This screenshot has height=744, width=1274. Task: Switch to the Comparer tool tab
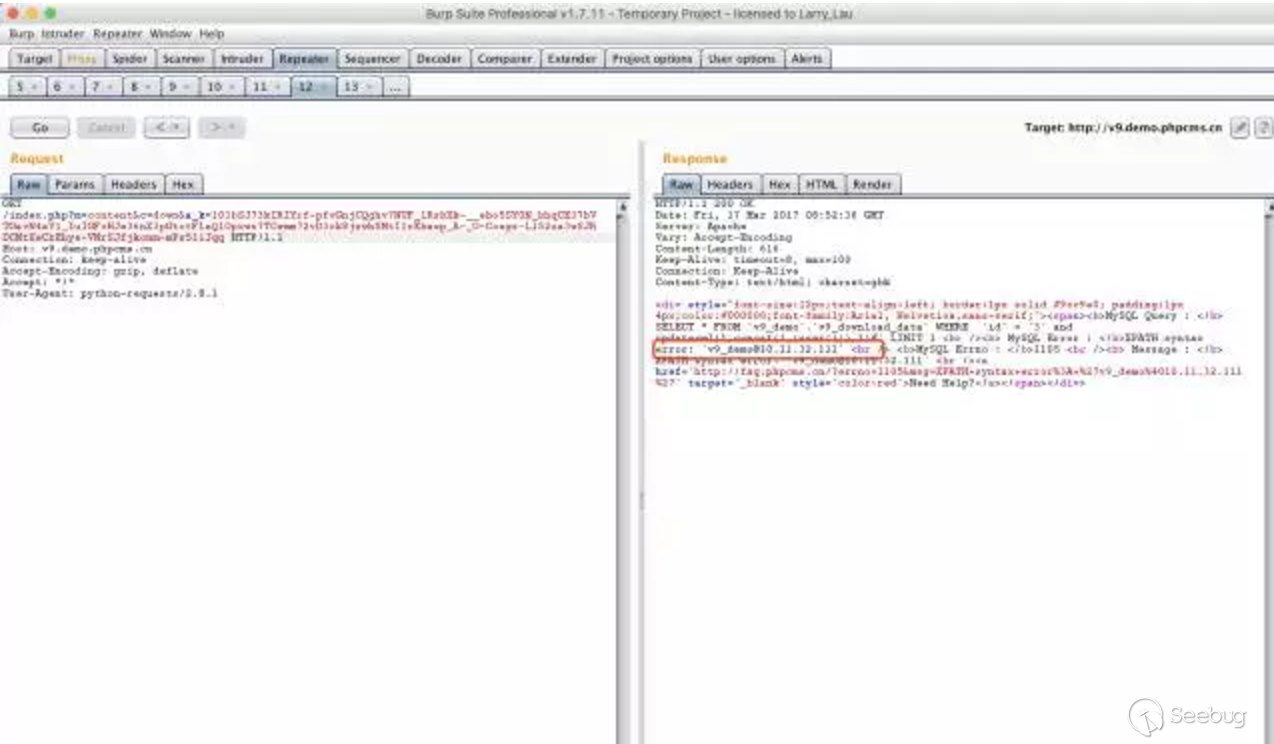[505, 59]
